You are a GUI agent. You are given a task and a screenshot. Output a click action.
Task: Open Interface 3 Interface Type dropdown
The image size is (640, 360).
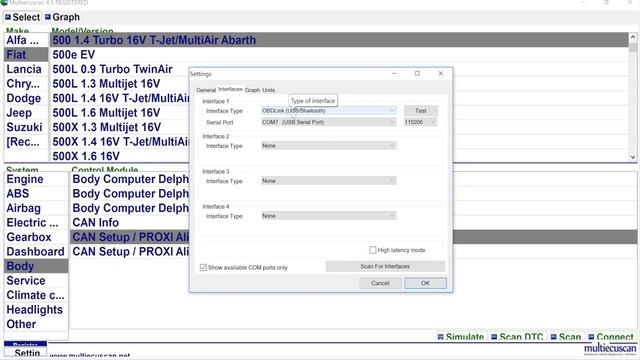328,181
